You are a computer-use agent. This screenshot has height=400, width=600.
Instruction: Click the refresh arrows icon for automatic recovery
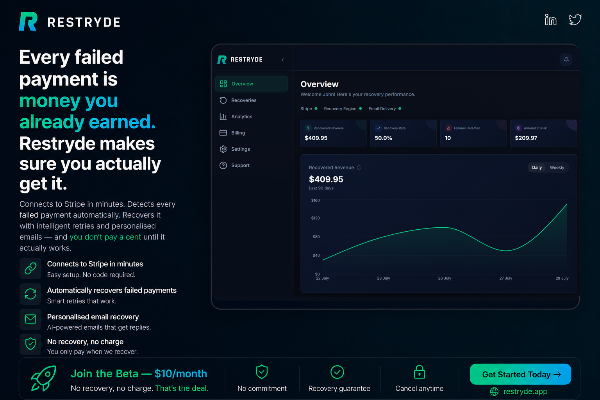pos(31,294)
